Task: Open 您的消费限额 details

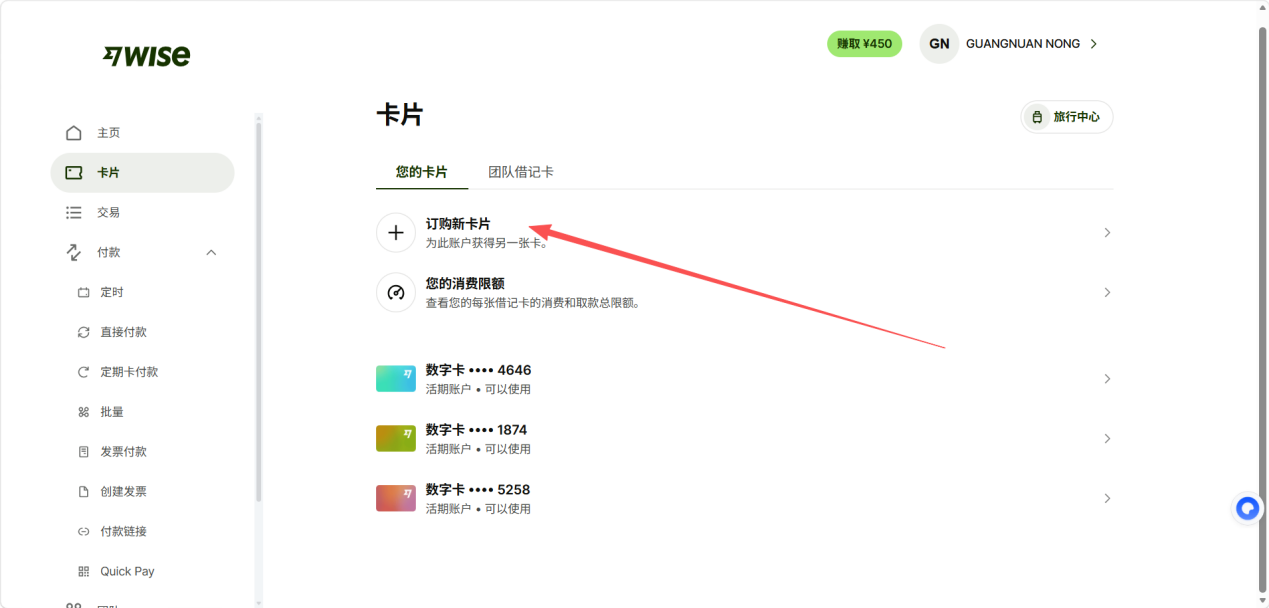Action: 744,293
